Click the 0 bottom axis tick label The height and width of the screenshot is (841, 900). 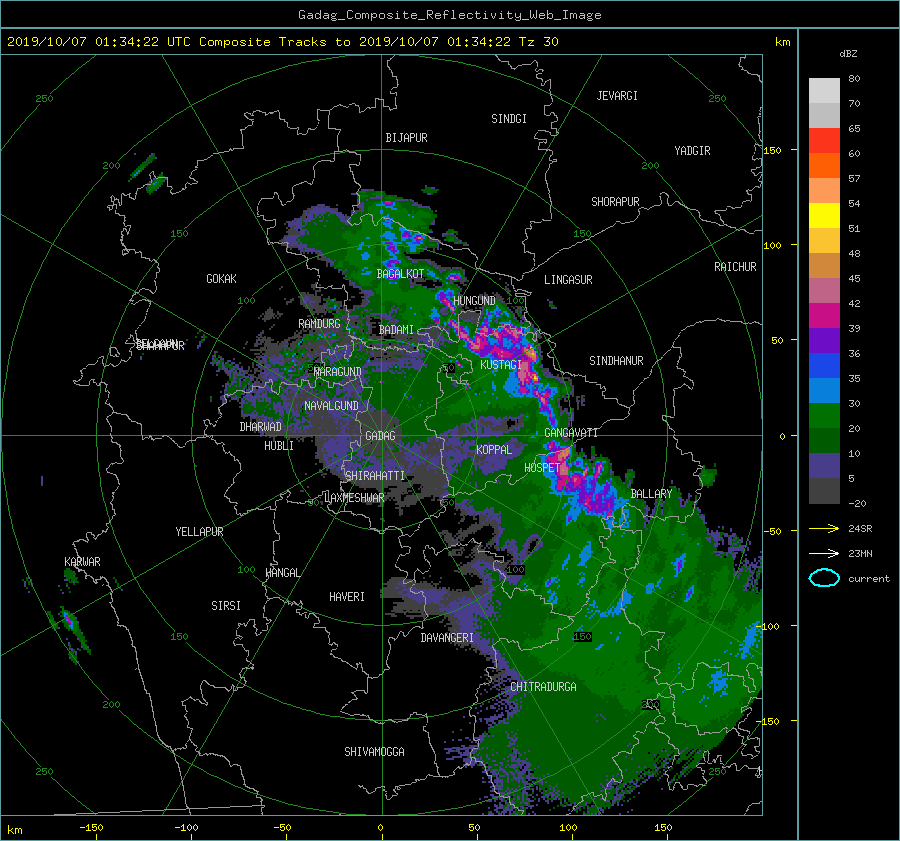380,828
